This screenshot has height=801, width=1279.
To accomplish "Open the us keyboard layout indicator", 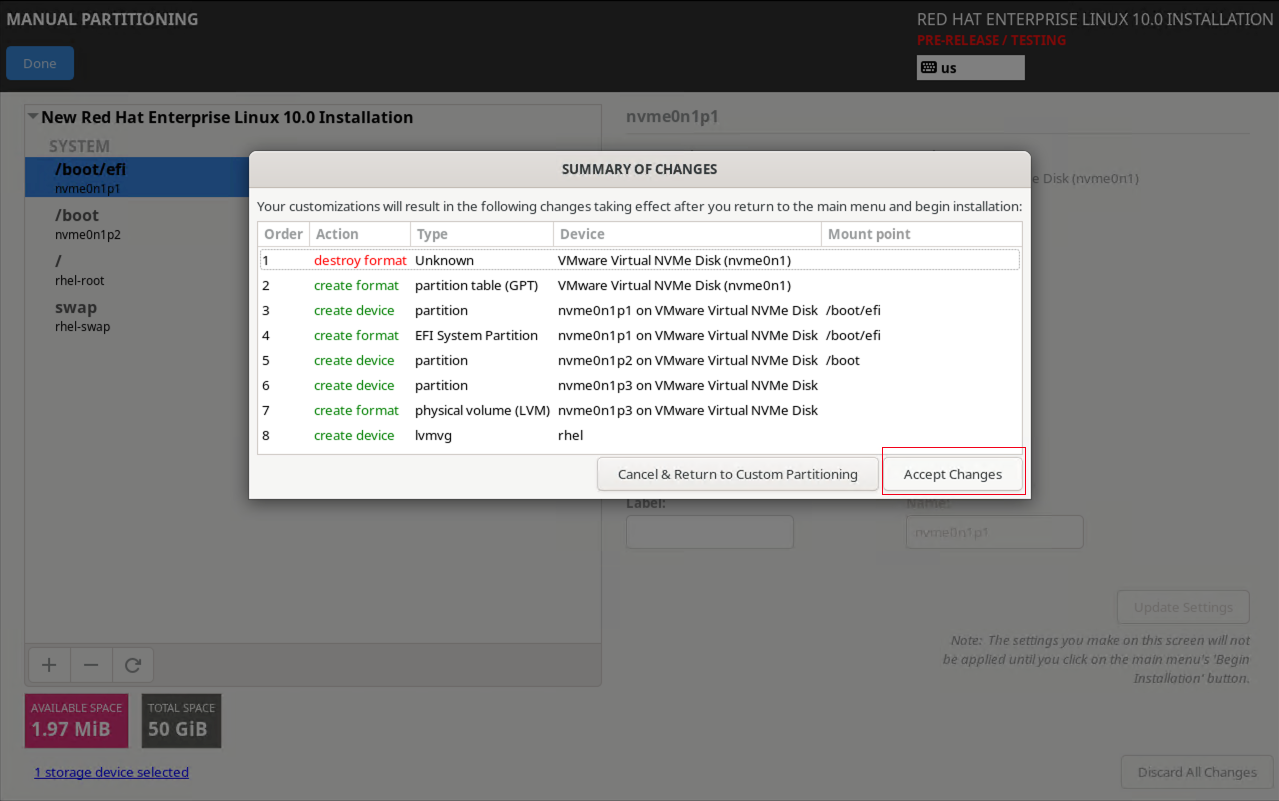I will (x=970, y=68).
